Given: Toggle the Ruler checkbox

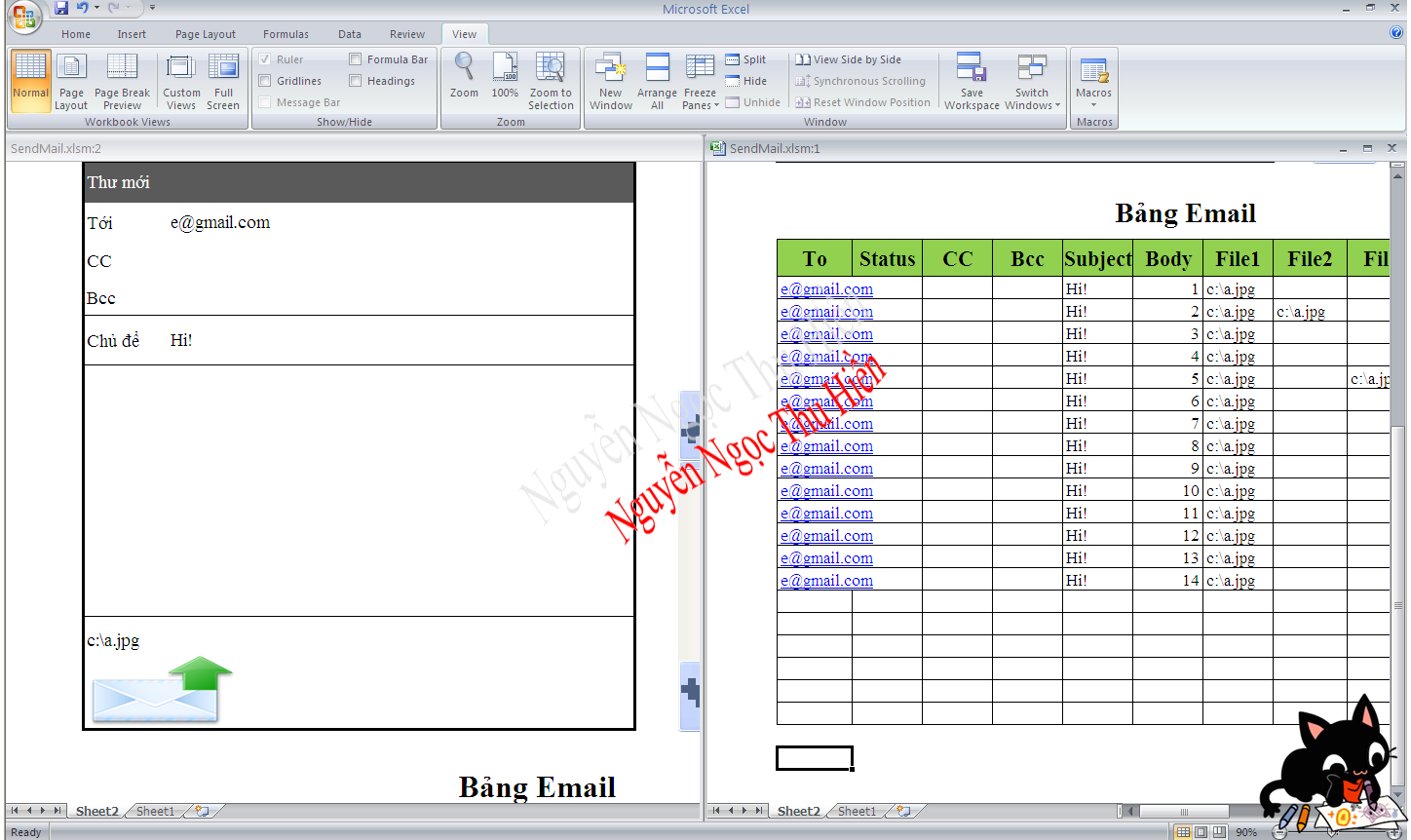Looking at the screenshot, I should [x=265, y=59].
